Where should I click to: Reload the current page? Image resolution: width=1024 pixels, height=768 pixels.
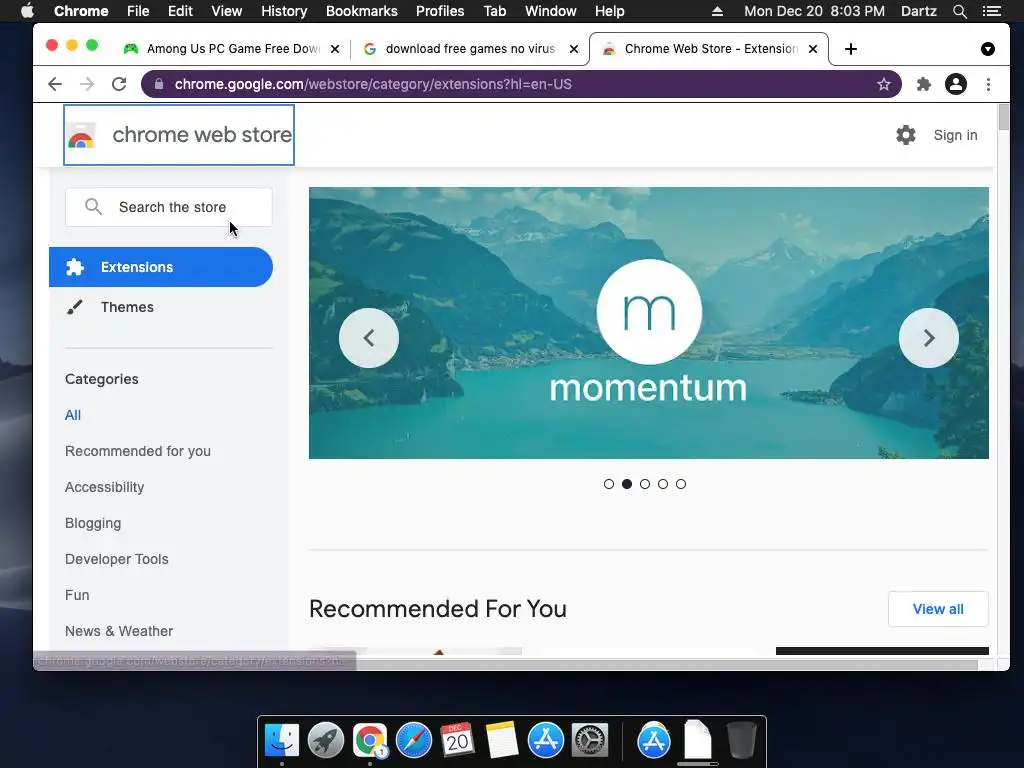coord(119,84)
